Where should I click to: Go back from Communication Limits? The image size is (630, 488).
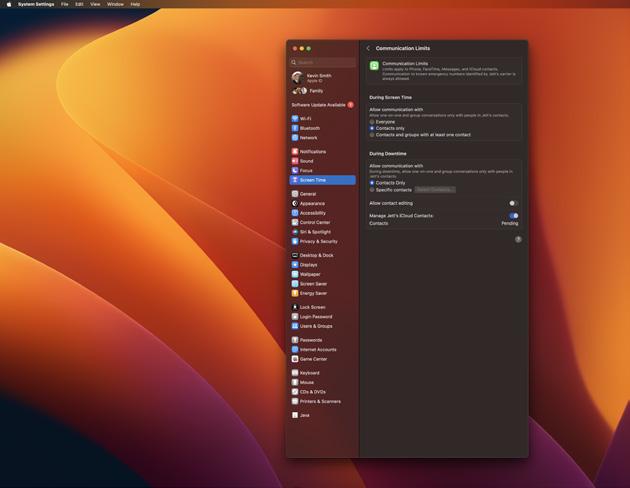368,48
